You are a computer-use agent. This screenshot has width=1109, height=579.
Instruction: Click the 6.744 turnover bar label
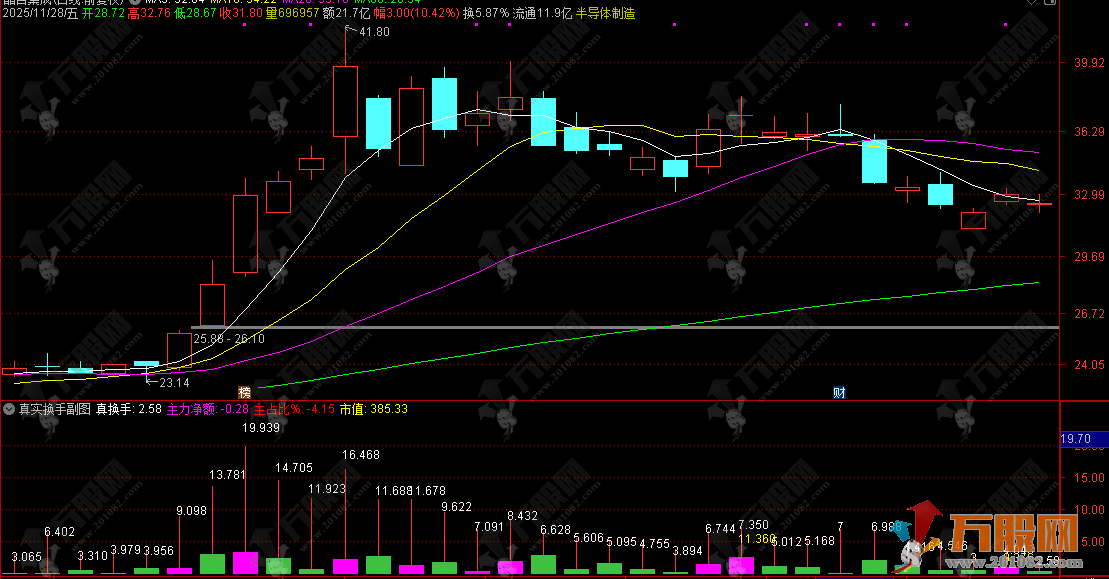coord(721,528)
